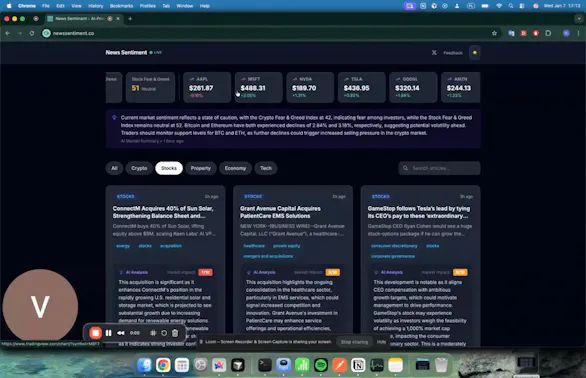Select the All category filter
The width and height of the screenshot is (586, 378).
pyautogui.click(x=114, y=168)
